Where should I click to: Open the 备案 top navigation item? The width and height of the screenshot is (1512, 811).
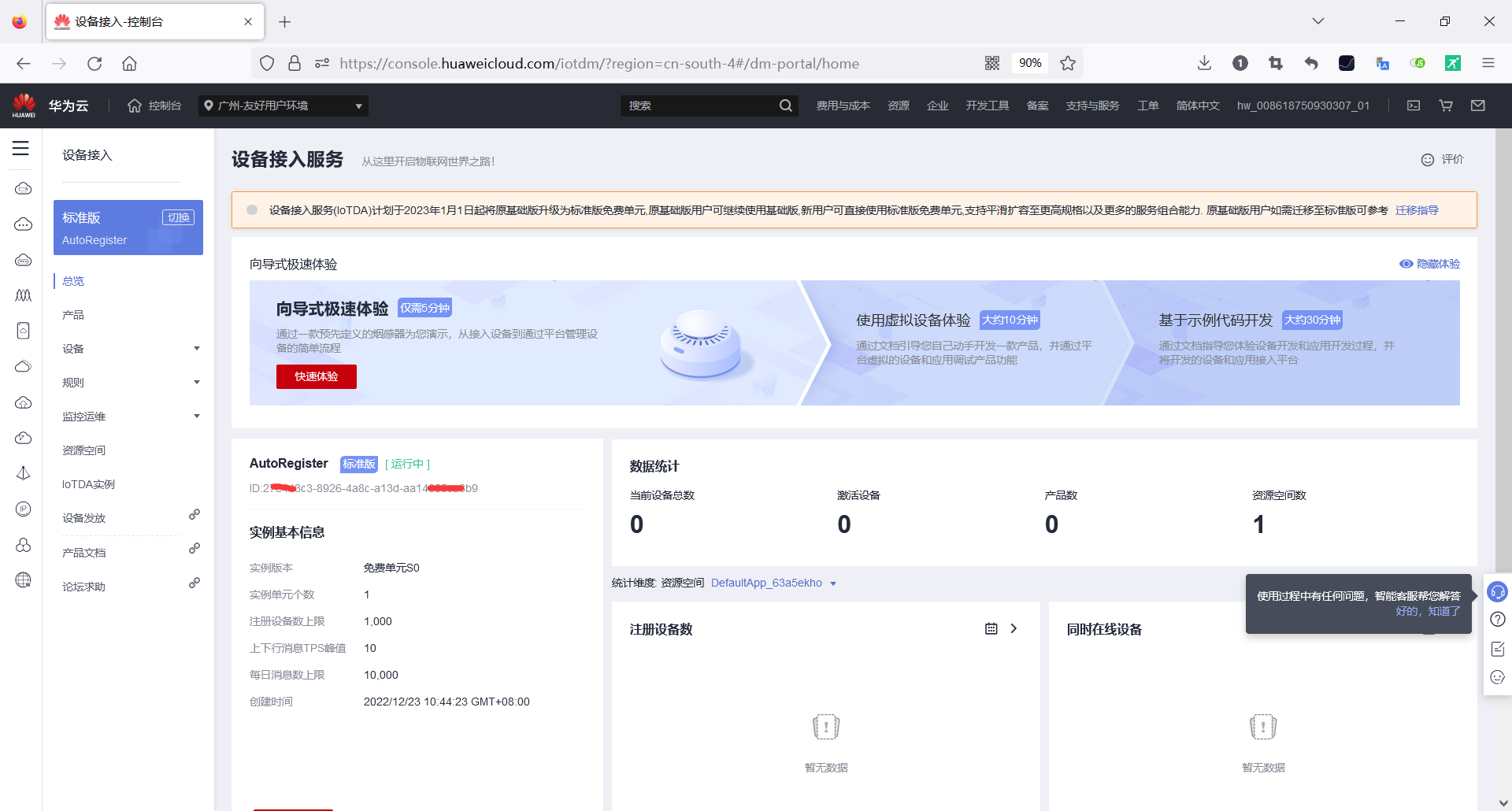coord(1037,106)
